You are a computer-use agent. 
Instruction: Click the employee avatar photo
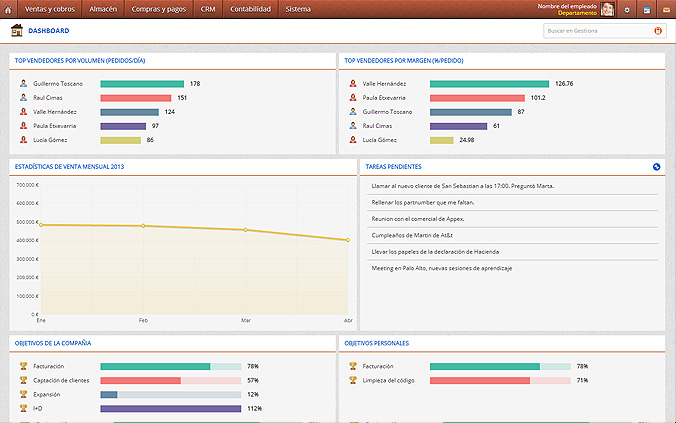pyautogui.click(x=607, y=9)
